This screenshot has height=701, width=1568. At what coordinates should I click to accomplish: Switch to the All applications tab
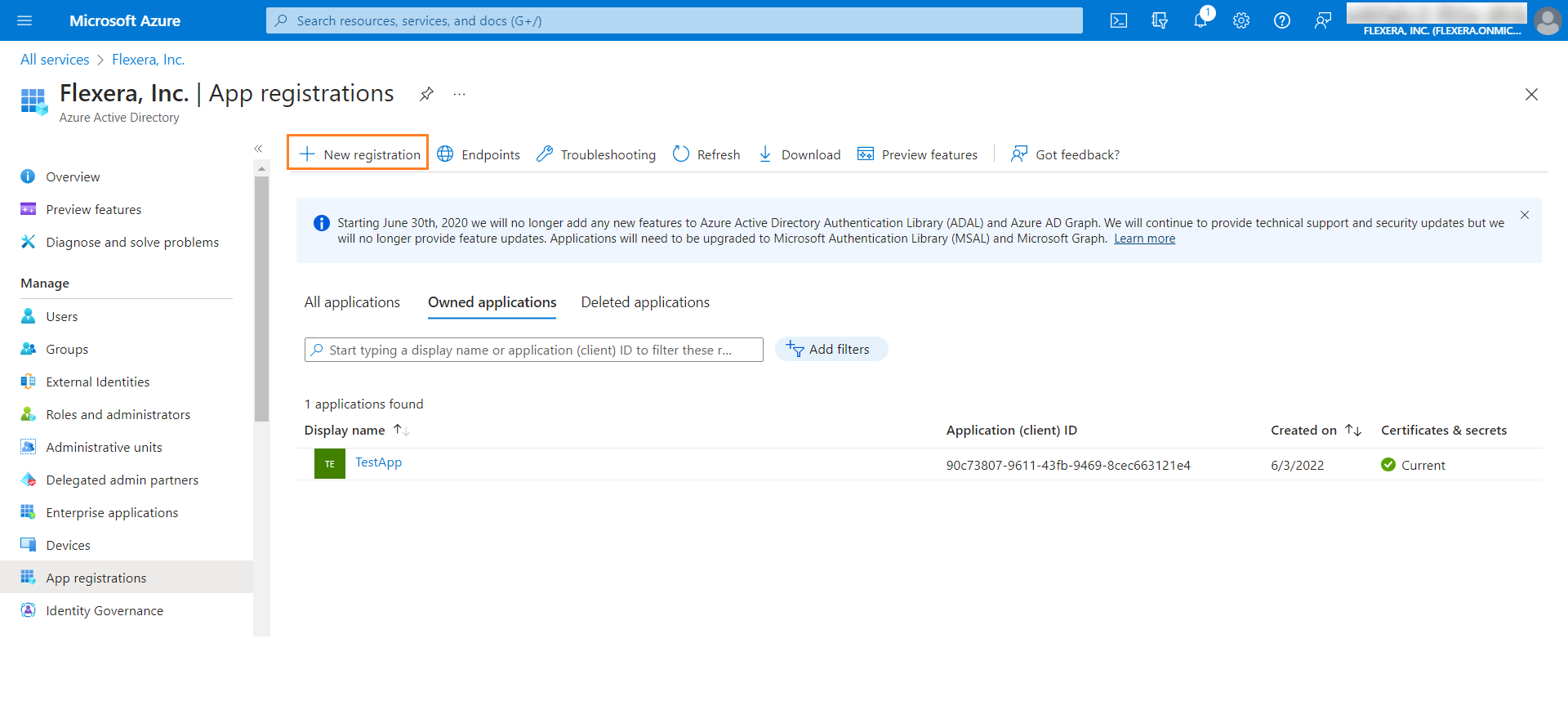pyautogui.click(x=352, y=302)
